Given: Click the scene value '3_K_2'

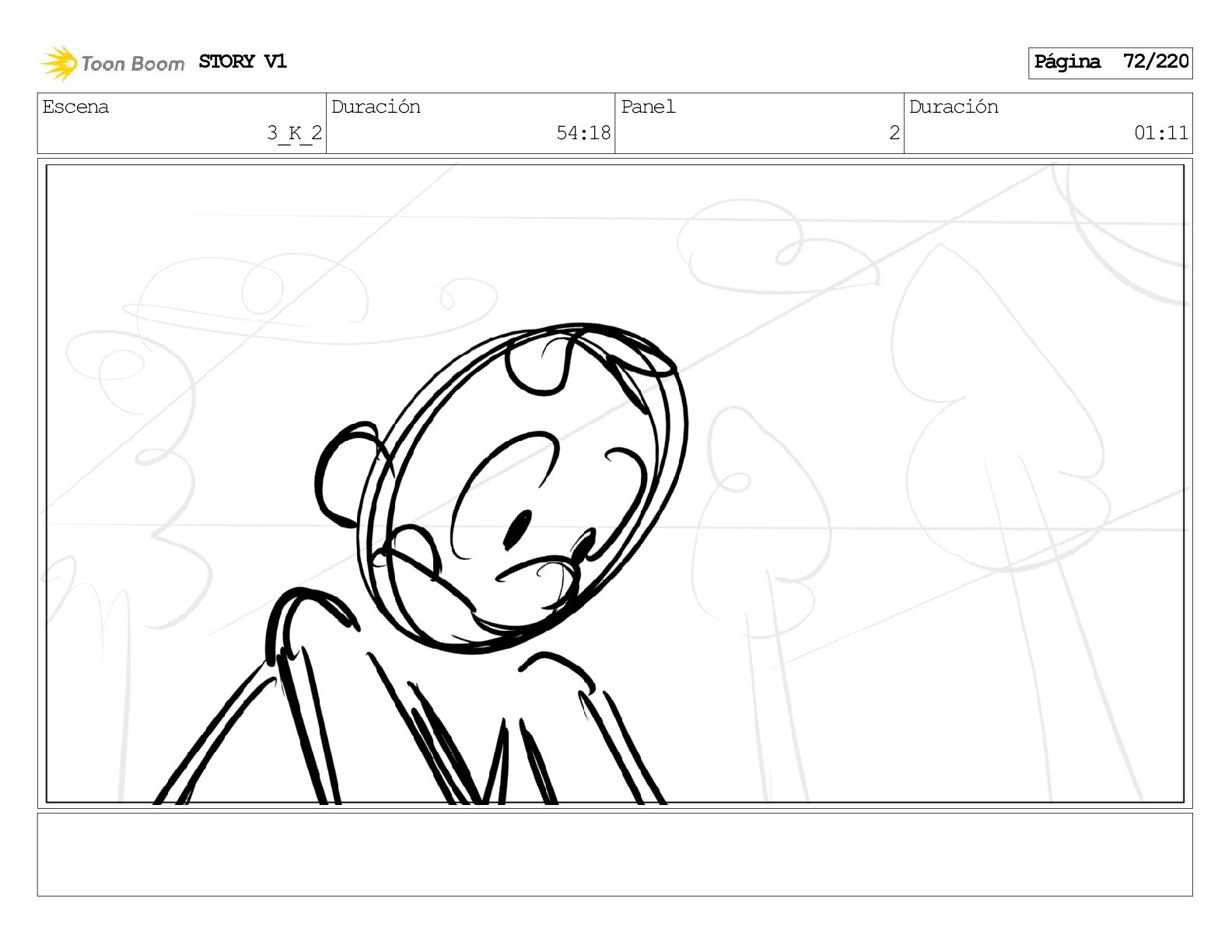Looking at the screenshot, I should [x=294, y=133].
